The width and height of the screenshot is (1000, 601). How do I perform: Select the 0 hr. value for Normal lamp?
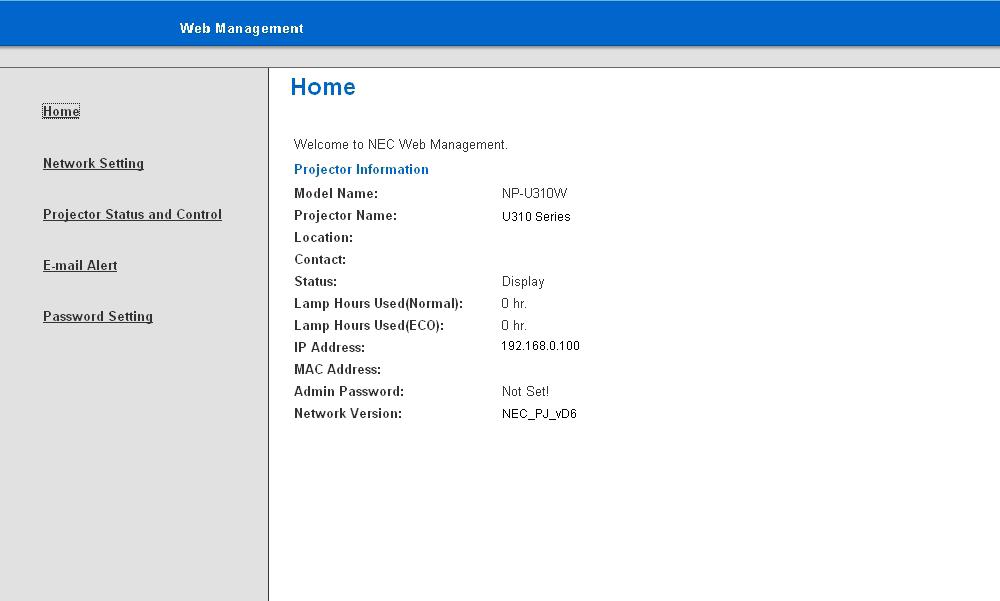coord(514,303)
